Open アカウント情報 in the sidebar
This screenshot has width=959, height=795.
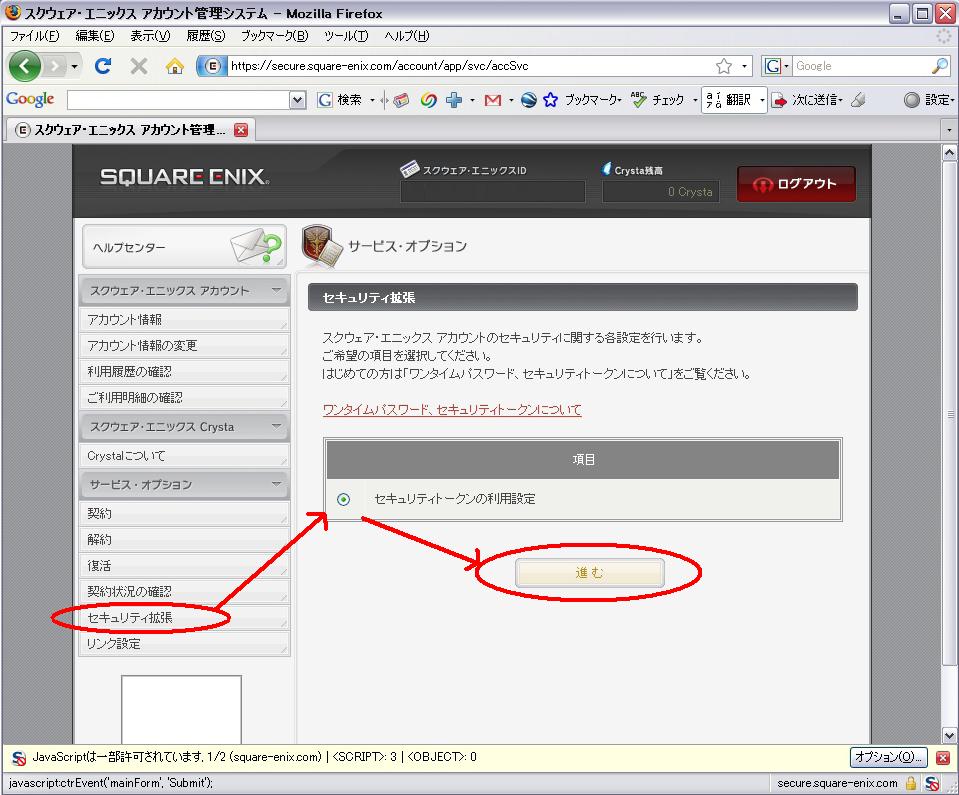[x=184, y=319]
